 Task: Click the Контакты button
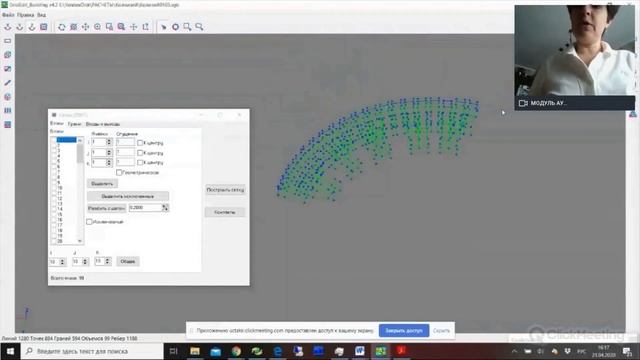click(x=225, y=212)
